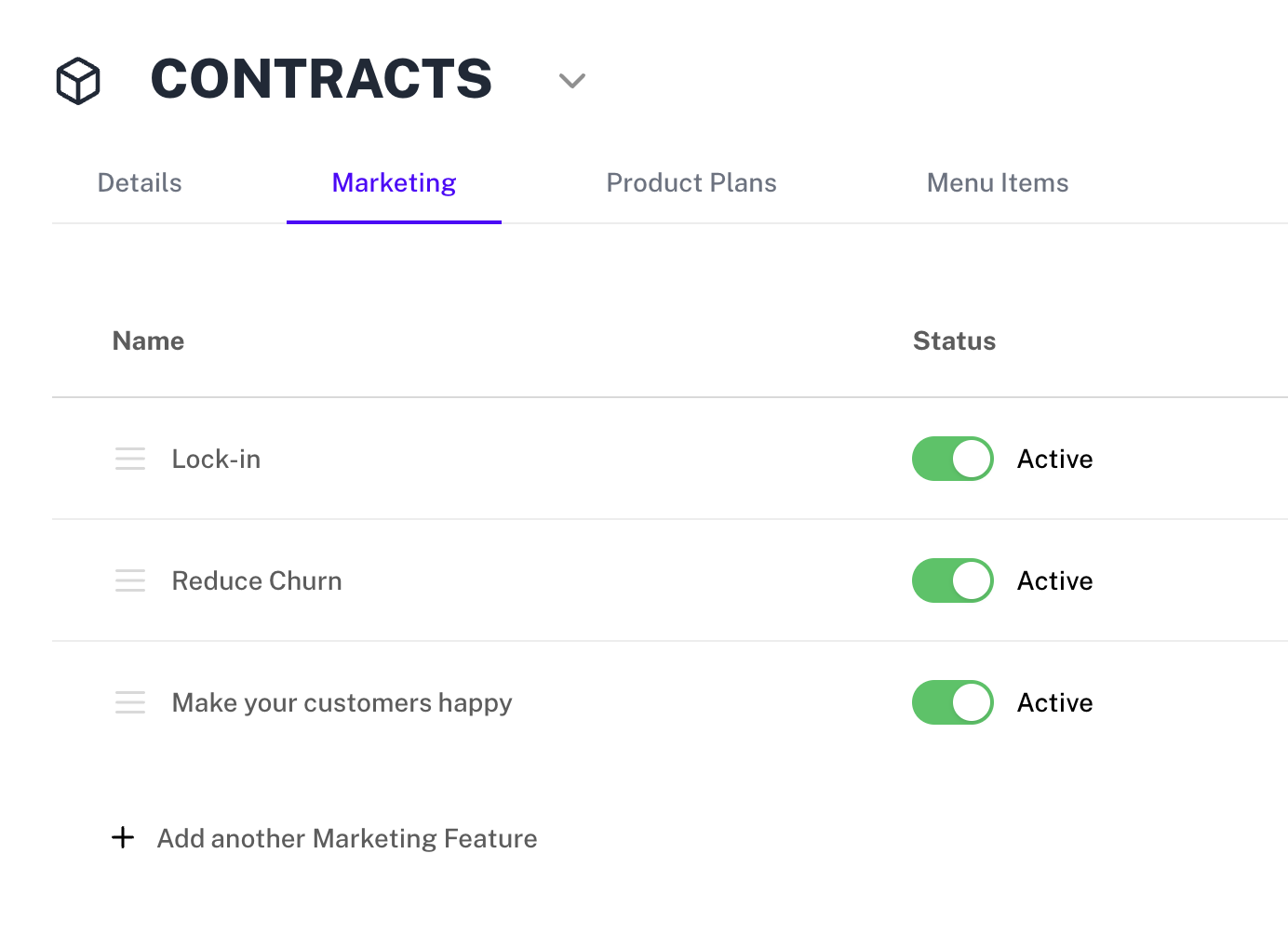Select the Make your customers happy row

[342, 702]
